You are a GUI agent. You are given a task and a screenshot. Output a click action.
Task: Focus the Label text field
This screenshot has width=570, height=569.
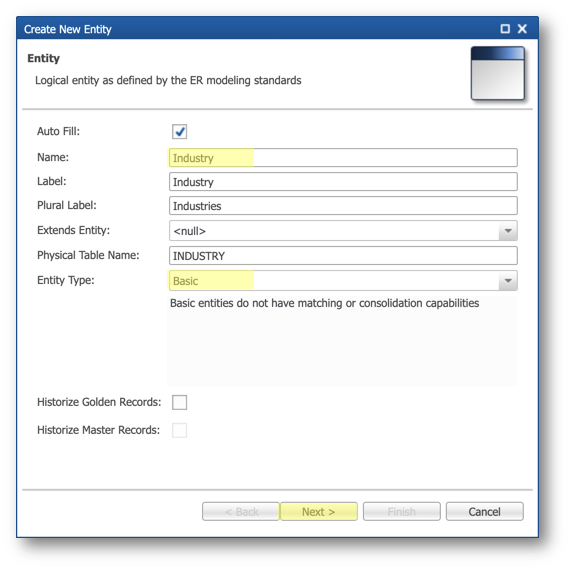click(343, 182)
